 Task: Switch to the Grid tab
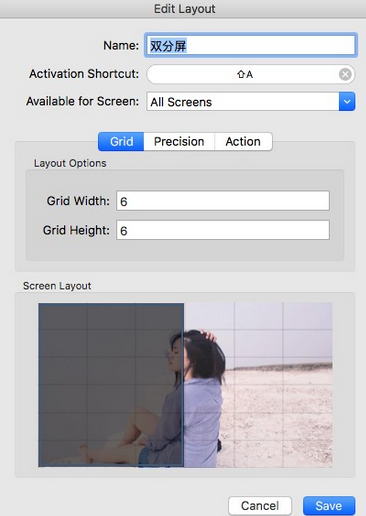(x=121, y=141)
